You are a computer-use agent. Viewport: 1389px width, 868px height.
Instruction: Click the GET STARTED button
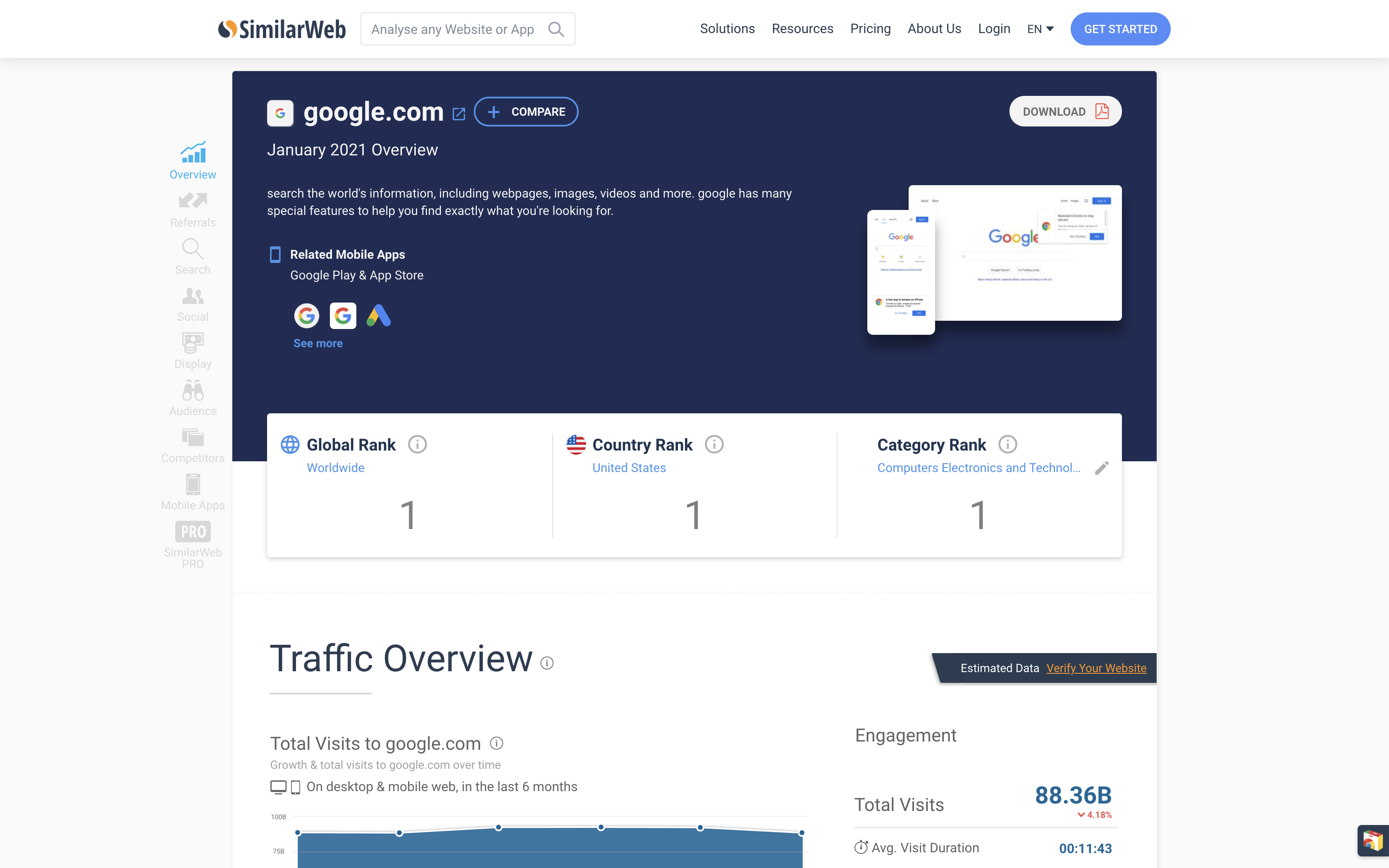point(1120,29)
